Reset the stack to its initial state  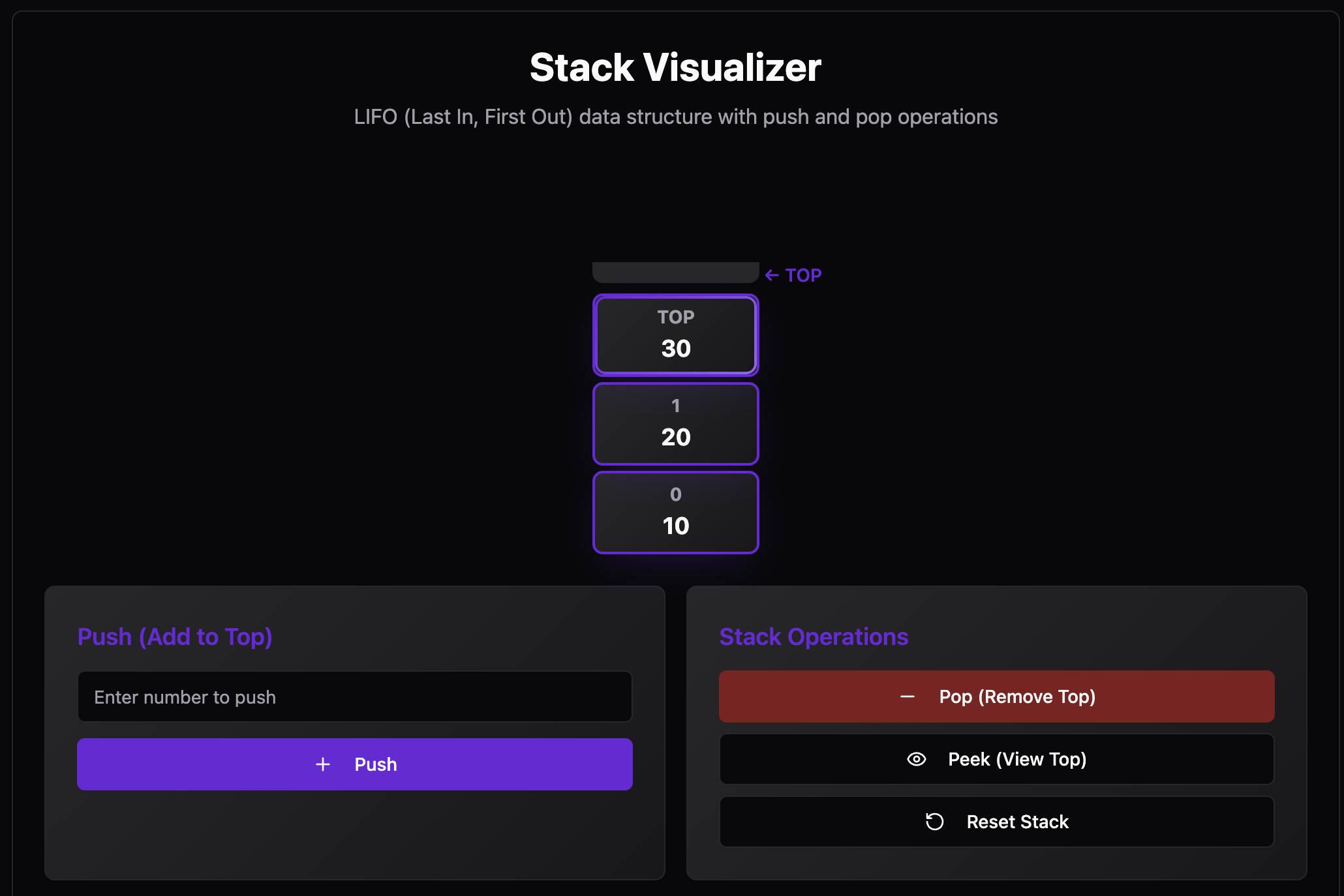click(996, 822)
